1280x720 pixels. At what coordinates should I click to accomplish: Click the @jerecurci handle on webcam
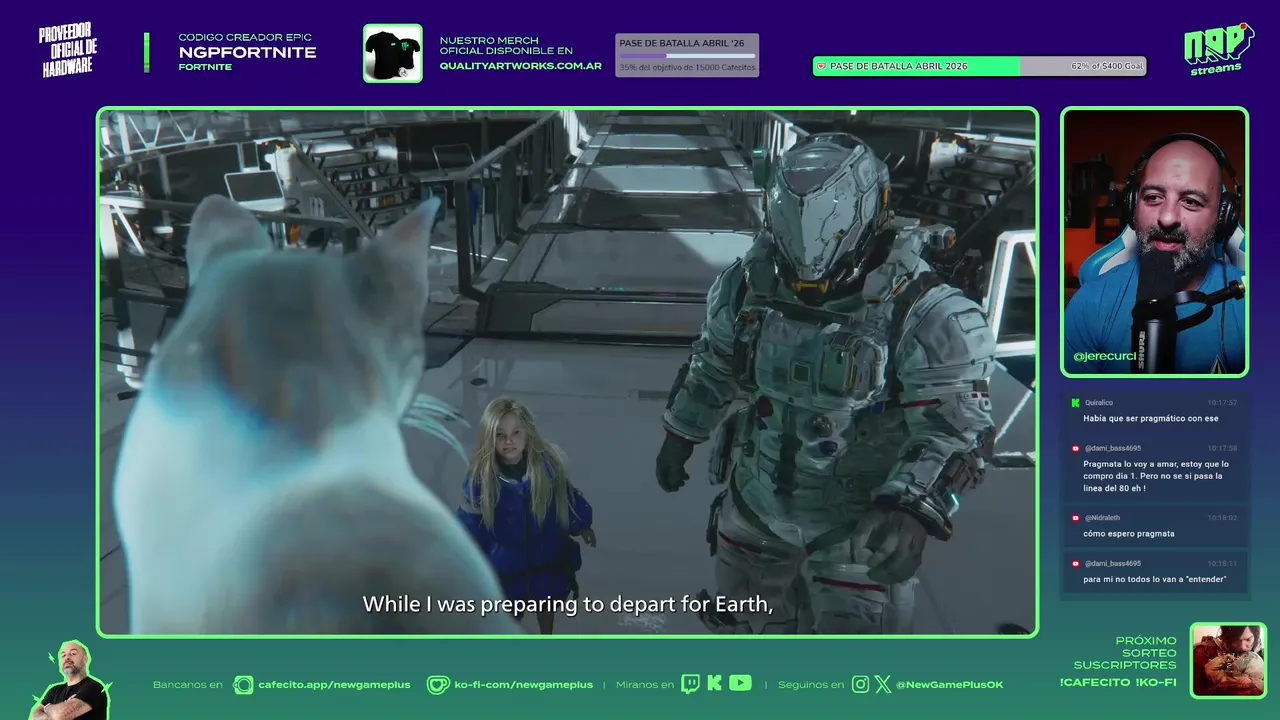[1107, 356]
